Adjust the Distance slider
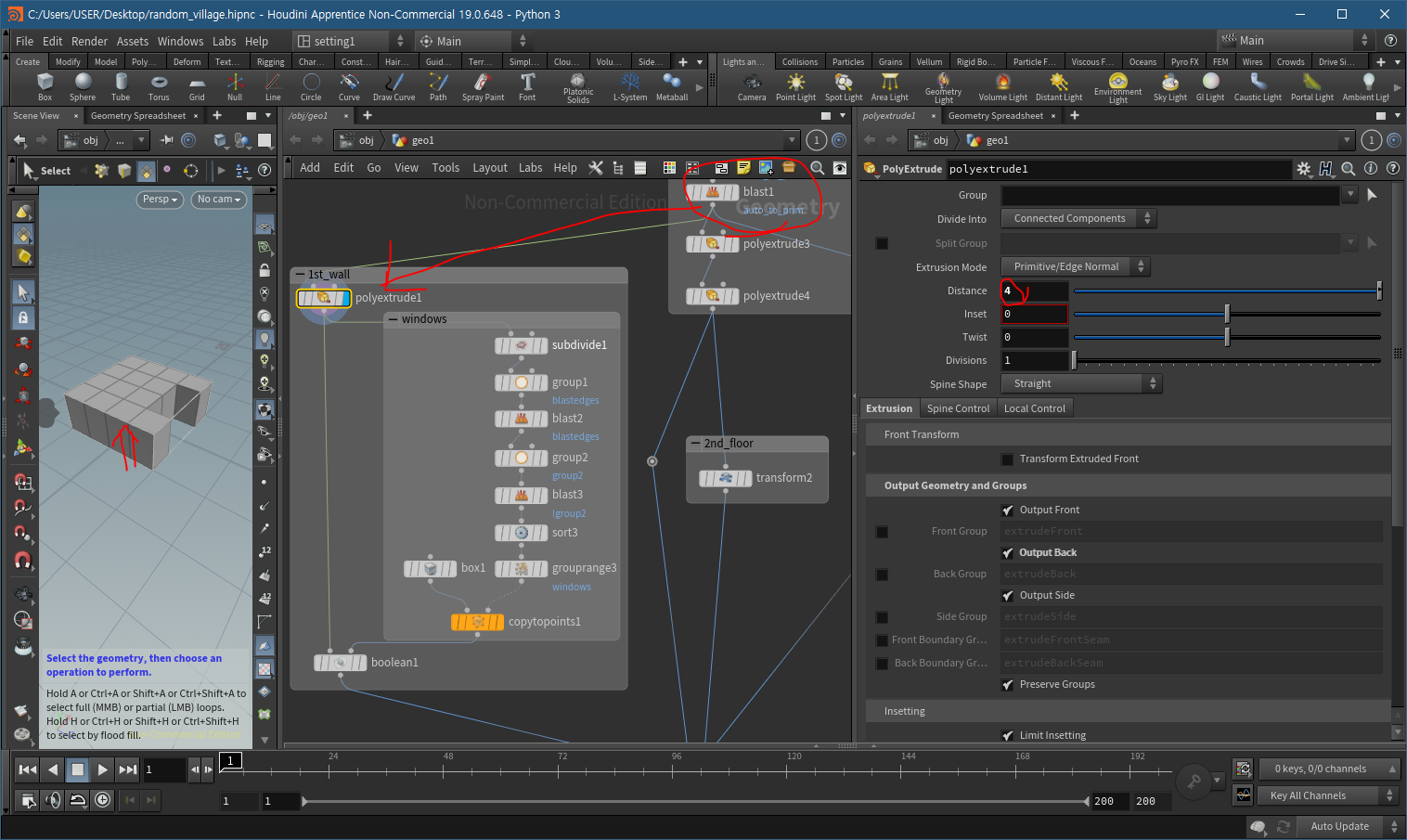The image size is (1407, 840). [x=1227, y=291]
